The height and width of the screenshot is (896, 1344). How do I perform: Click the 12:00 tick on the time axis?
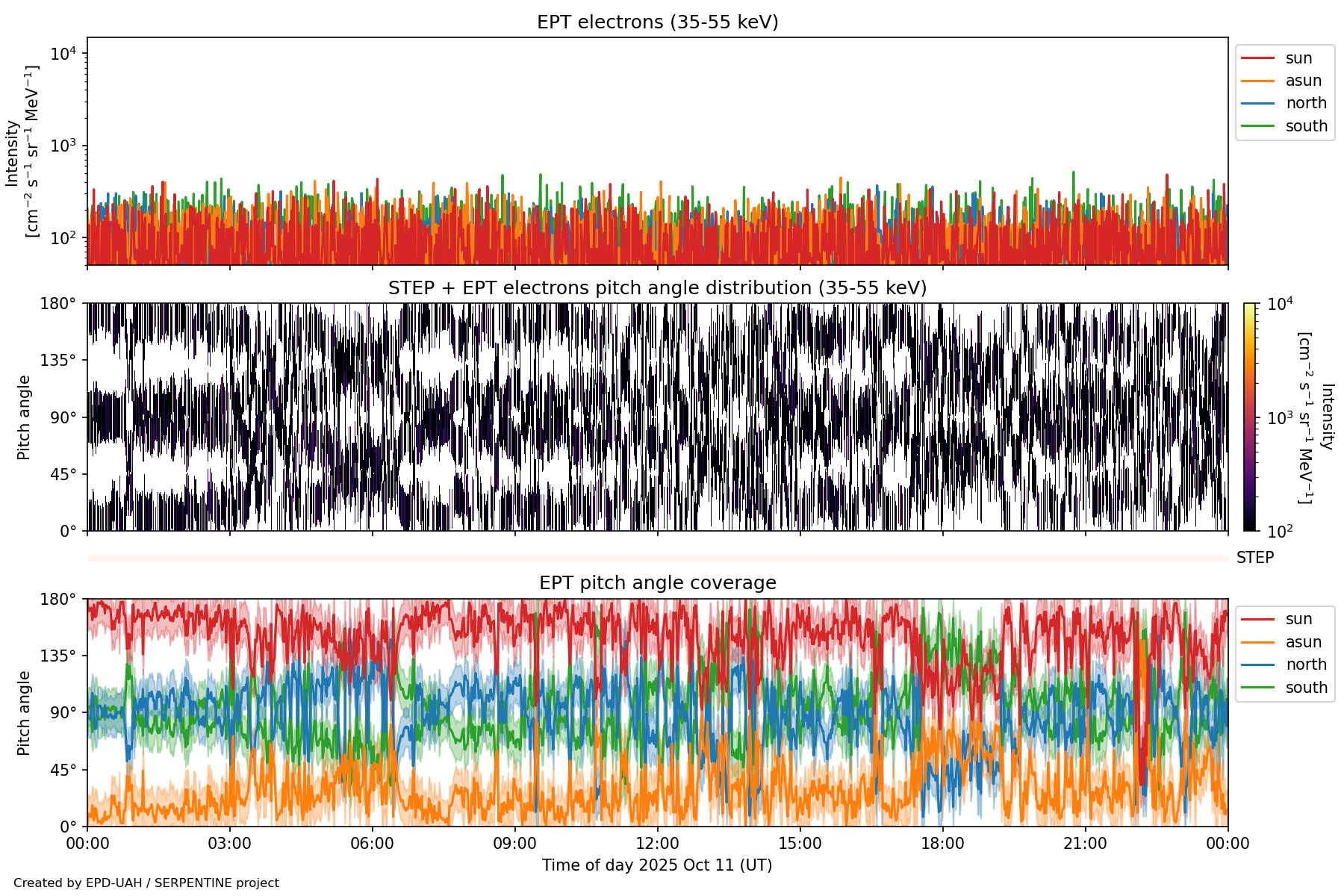pyautogui.click(x=657, y=844)
